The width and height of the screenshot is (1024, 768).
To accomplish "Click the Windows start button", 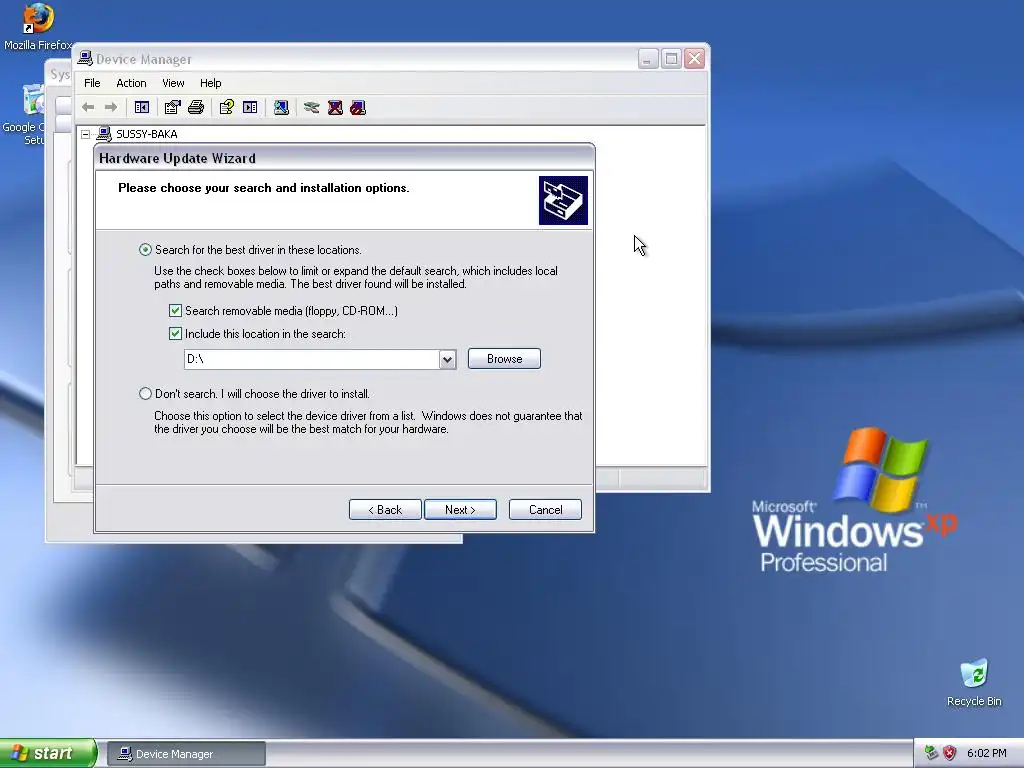I will pyautogui.click(x=48, y=753).
